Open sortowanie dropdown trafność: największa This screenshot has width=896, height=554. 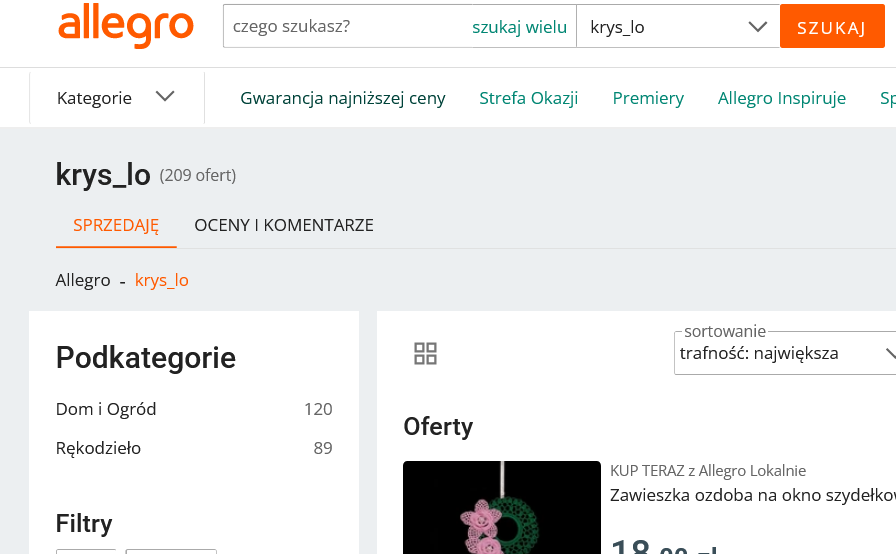[784, 353]
